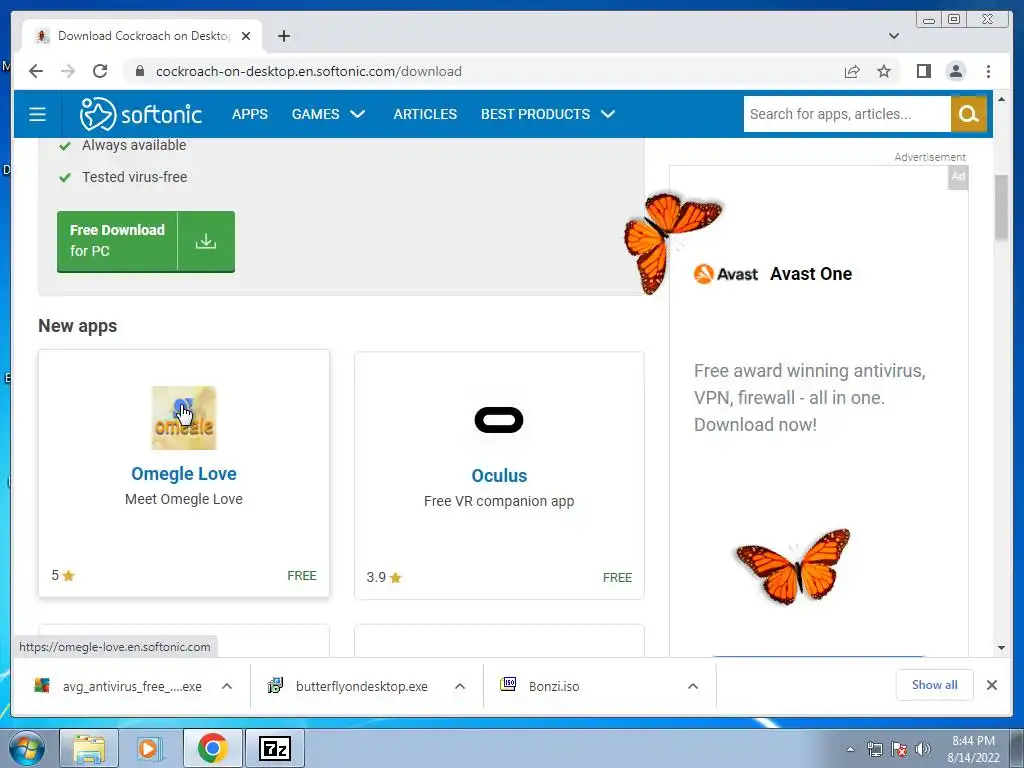Go back using browser back arrow
The width and height of the screenshot is (1024, 768).
[x=36, y=71]
